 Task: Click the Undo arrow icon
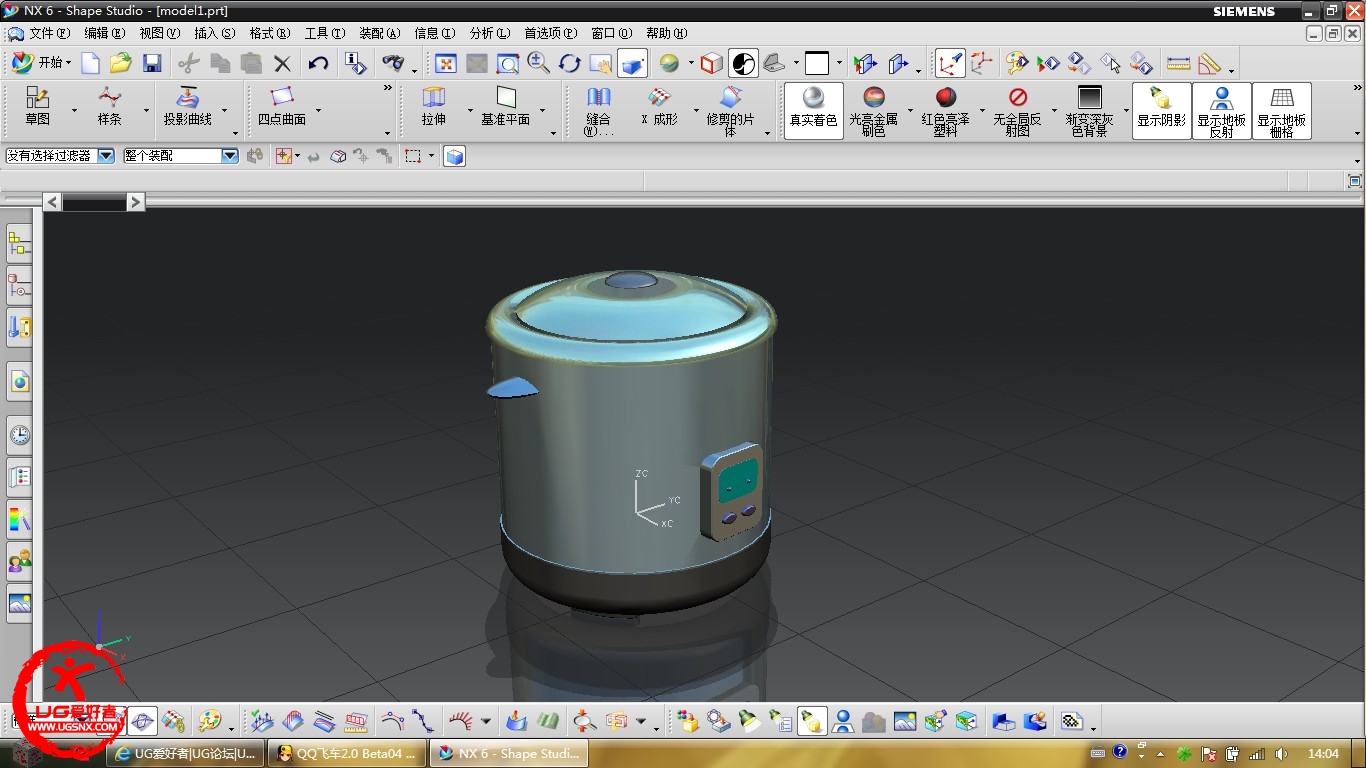pyautogui.click(x=318, y=64)
